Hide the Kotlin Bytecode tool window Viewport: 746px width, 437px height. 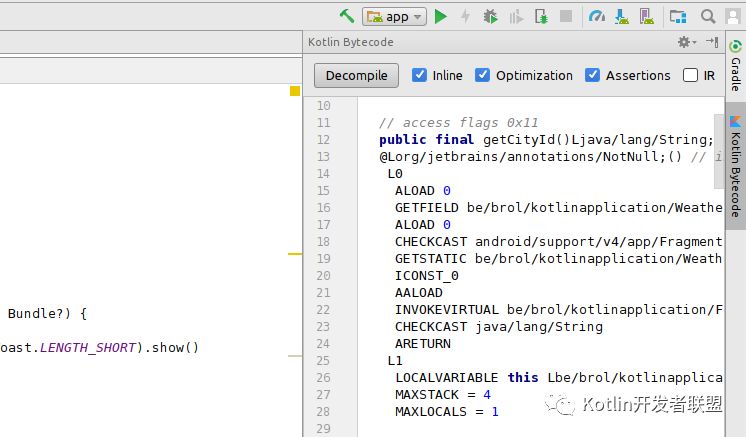[712, 42]
